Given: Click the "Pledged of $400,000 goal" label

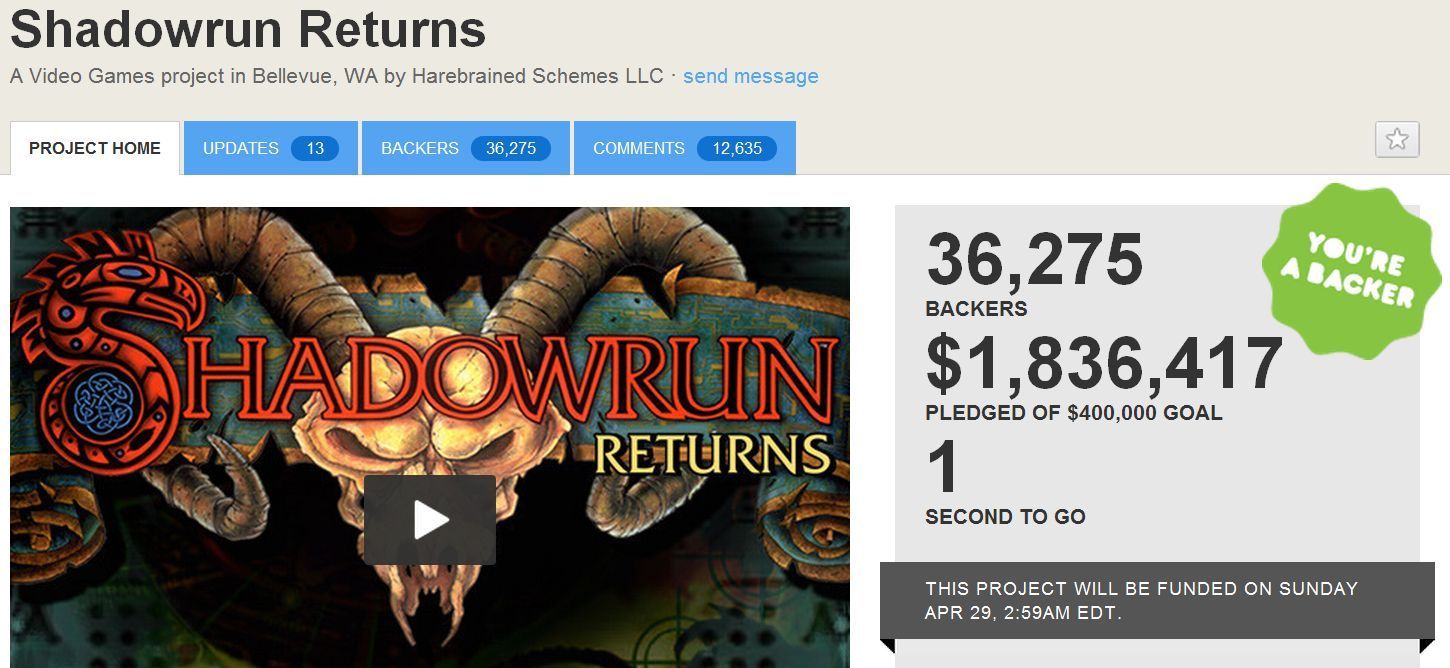Looking at the screenshot, I should 1073,413.
